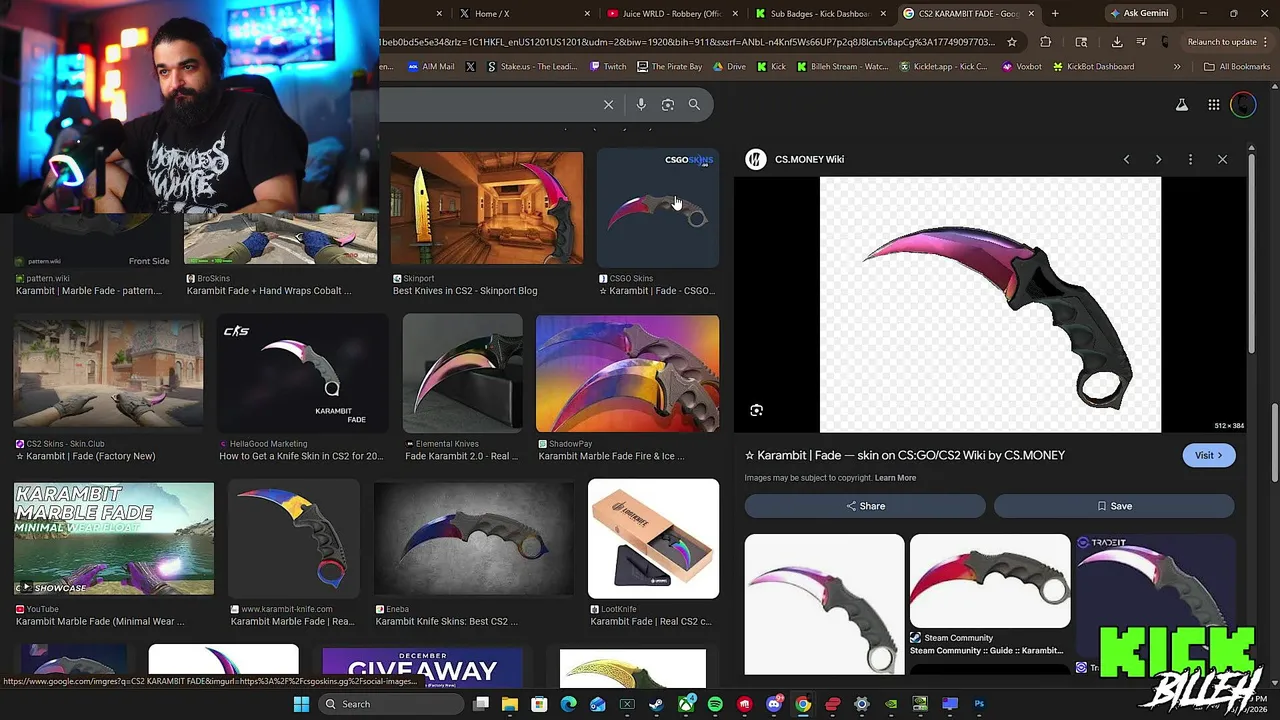Open Google Lens search by image

[x=668, y=104]
